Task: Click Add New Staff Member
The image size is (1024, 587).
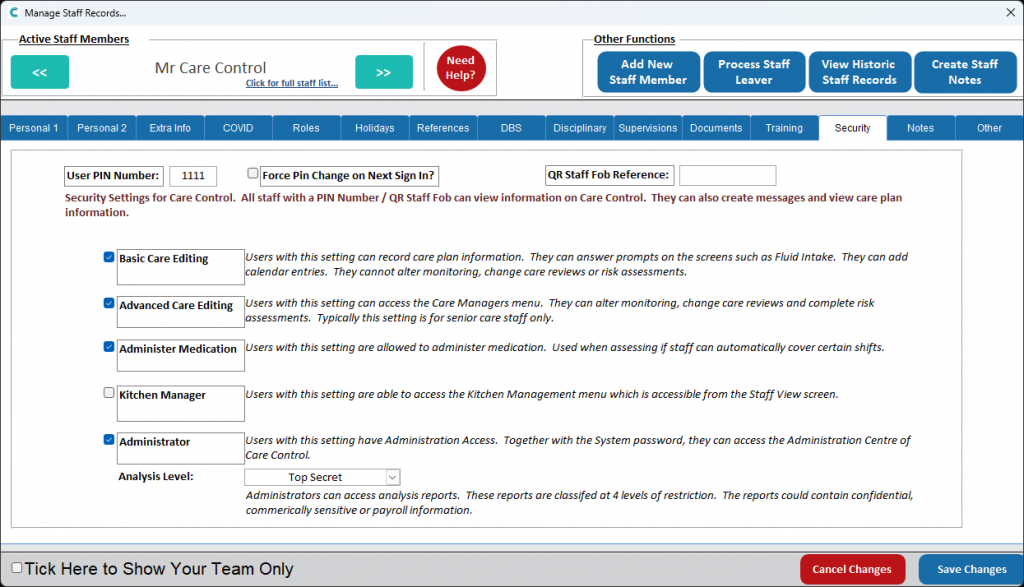Action: (648, 72)
